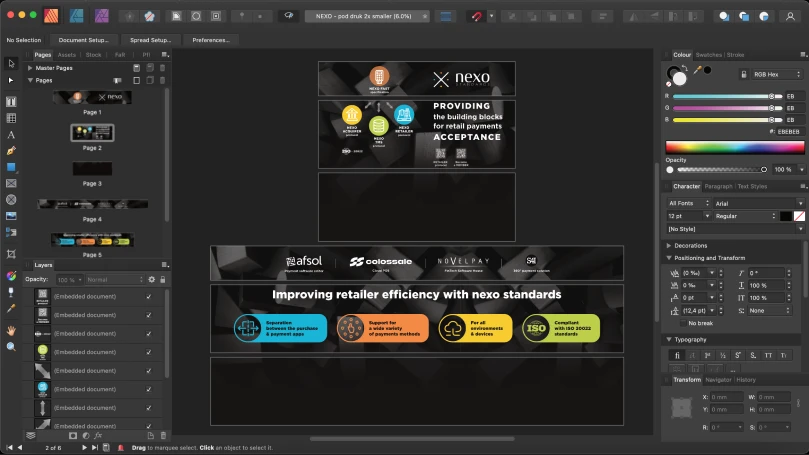Open layer blend options gear icon
The width and height of the screenshot is (809, 455).
point(151,279)
